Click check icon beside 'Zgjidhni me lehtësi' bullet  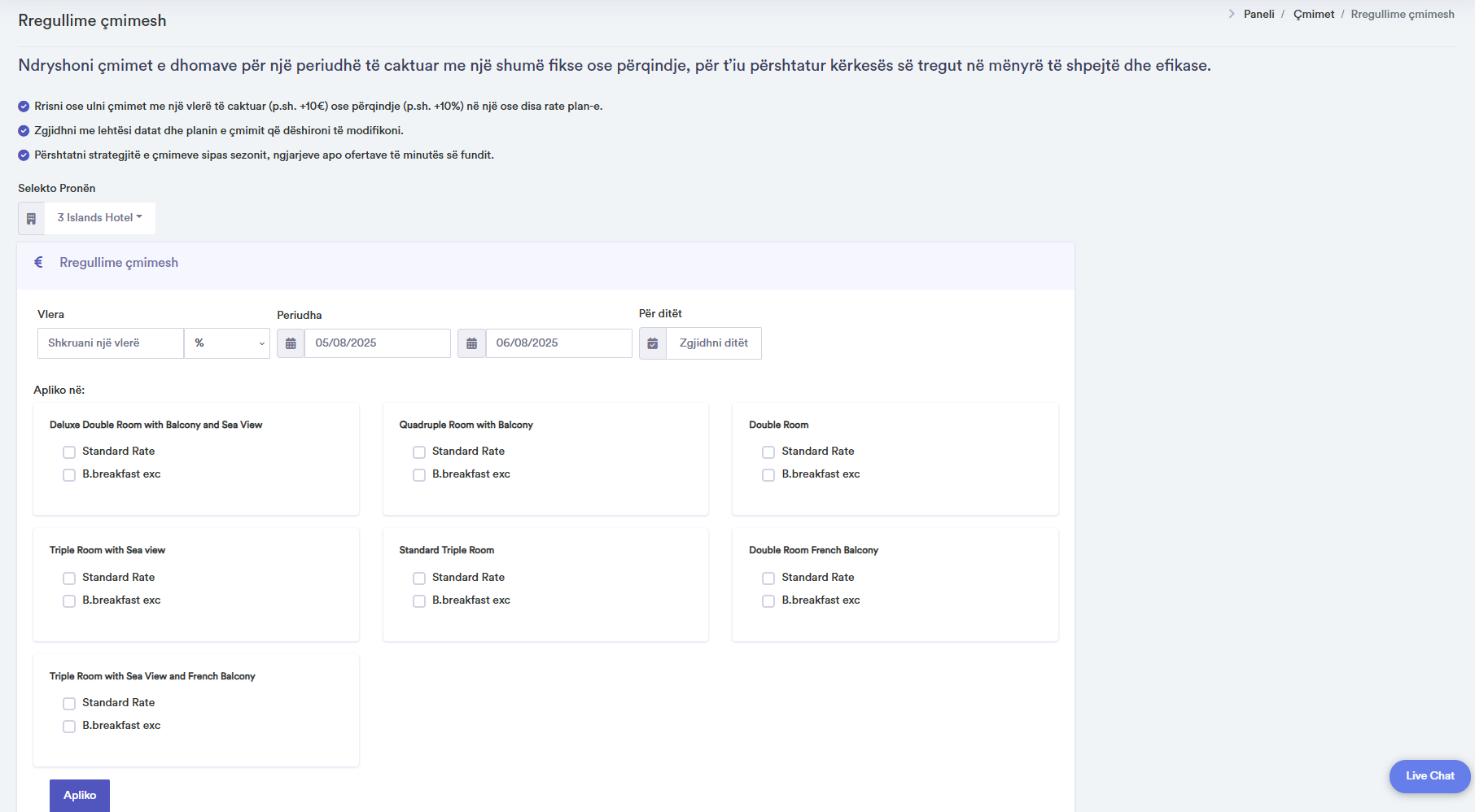coord(24,131)
